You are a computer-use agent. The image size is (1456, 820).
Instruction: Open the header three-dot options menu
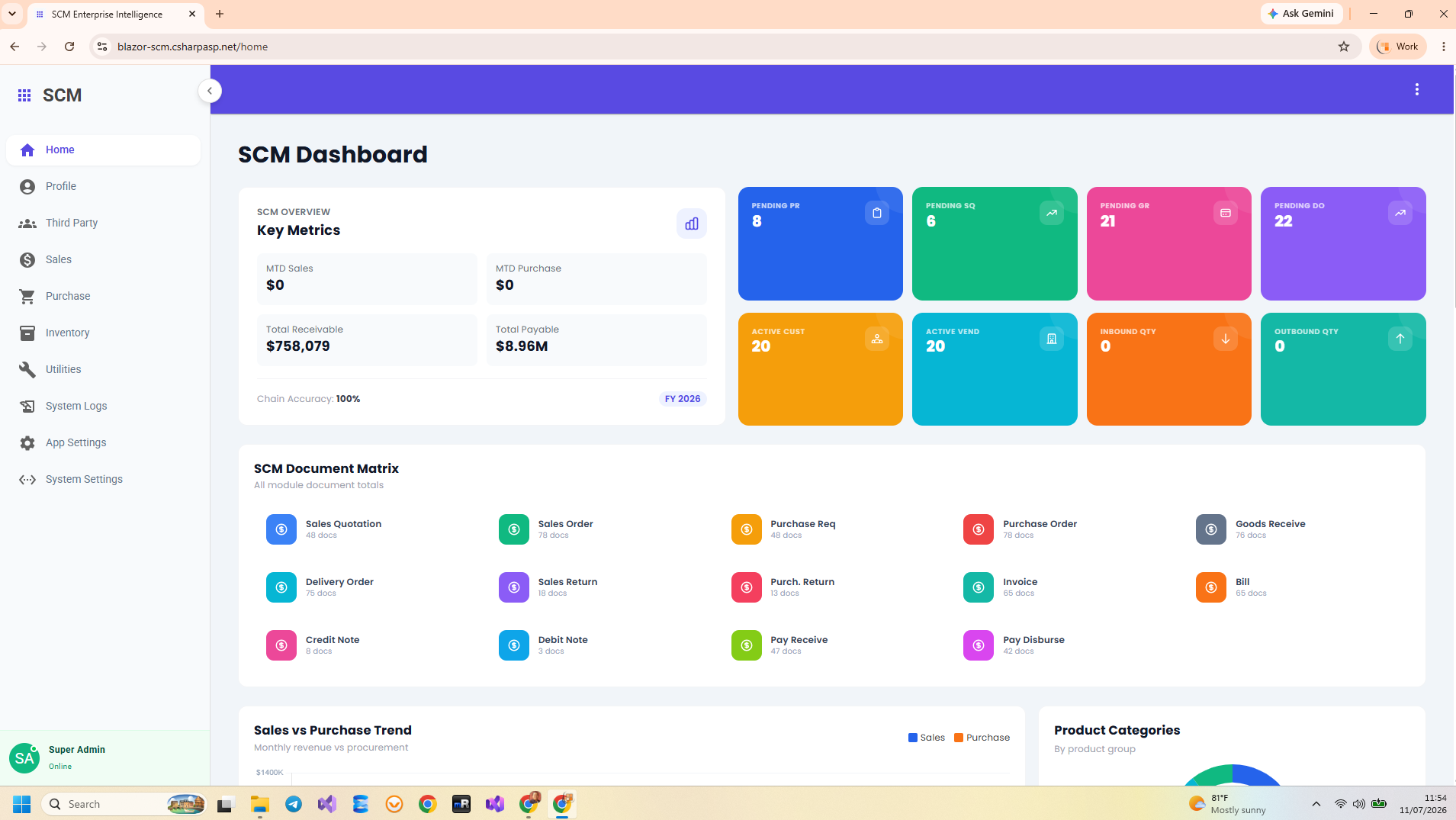1416,89
